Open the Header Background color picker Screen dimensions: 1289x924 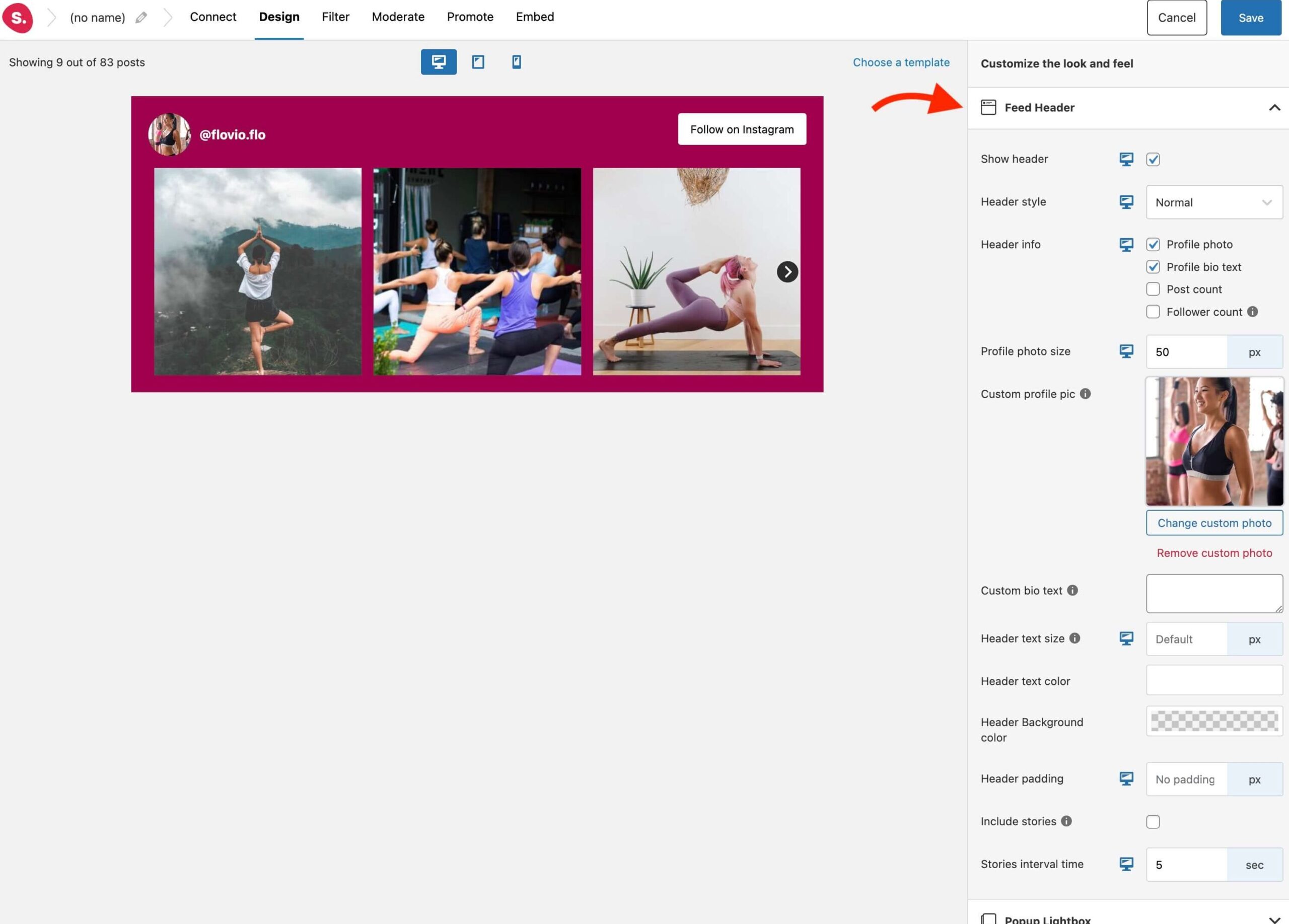coord(1214,721)
